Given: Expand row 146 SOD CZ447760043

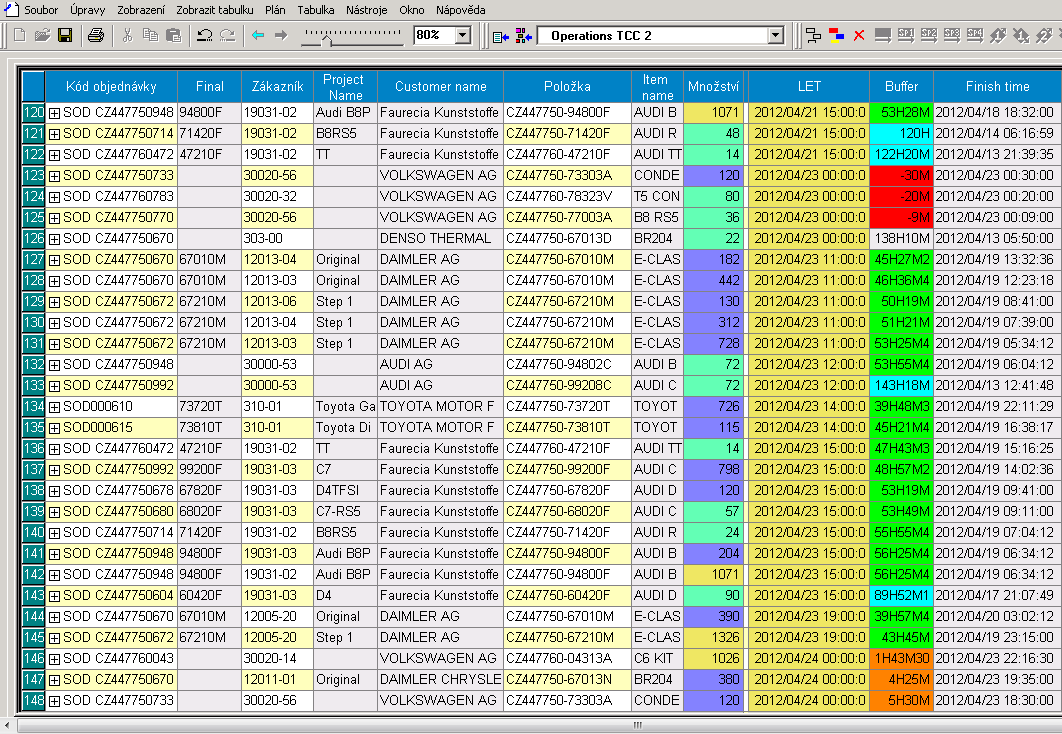Looking at the screenshot, I should pos(54,659).
